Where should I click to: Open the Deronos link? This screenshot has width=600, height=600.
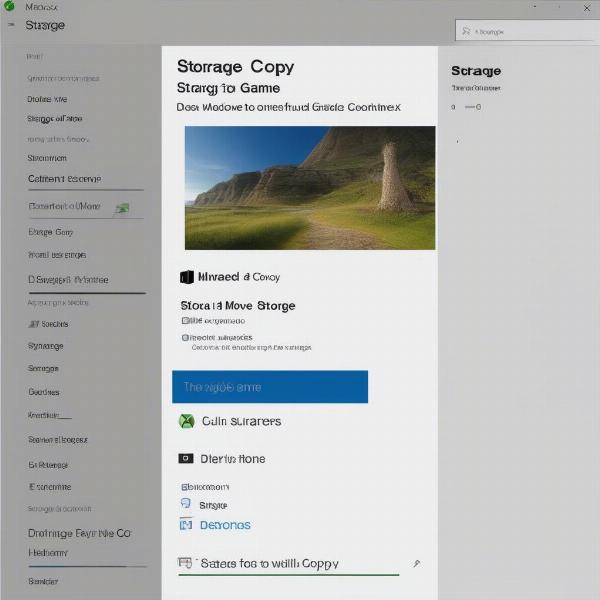pos(225,525)
